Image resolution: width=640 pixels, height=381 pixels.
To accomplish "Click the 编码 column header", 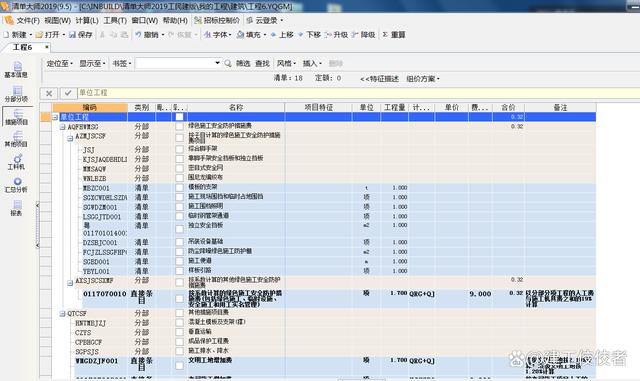I will pos(90,107).
